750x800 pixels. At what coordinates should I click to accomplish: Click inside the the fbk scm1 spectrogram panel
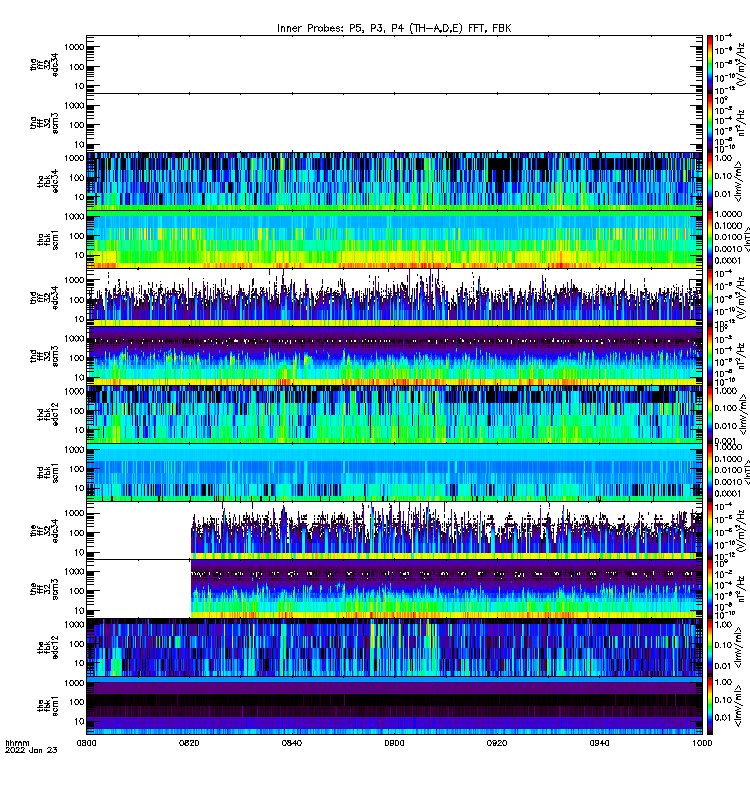click(x=394, y=706)
